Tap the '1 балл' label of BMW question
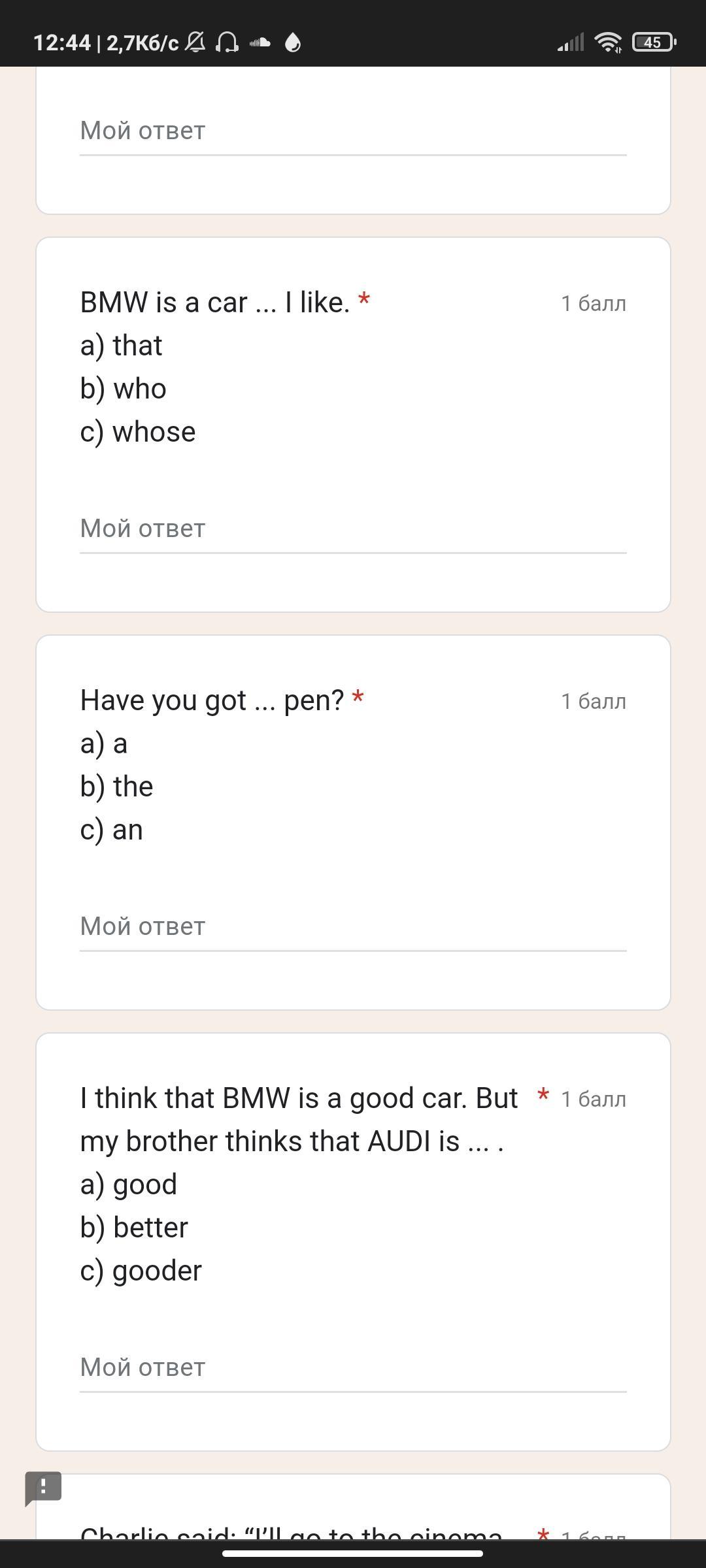The image size is (706, 1568). pyautogui.click(x=593, y=303)
